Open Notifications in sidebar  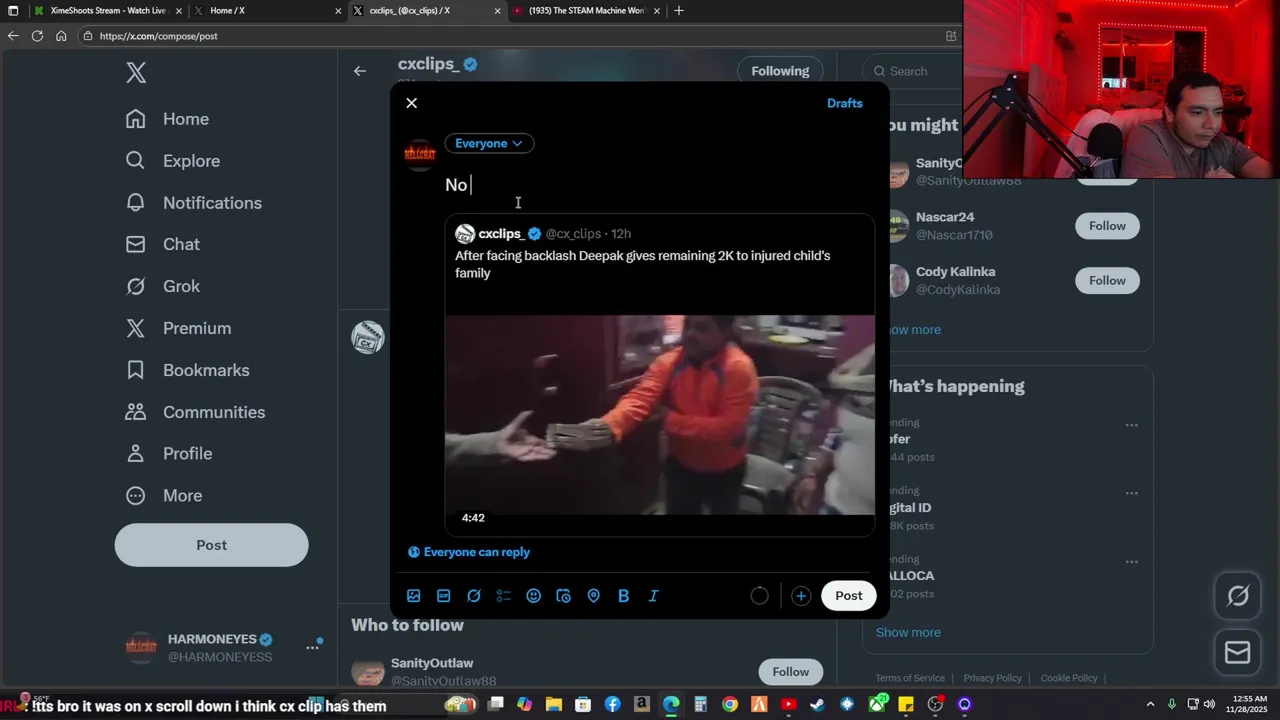tap(194, 203)
